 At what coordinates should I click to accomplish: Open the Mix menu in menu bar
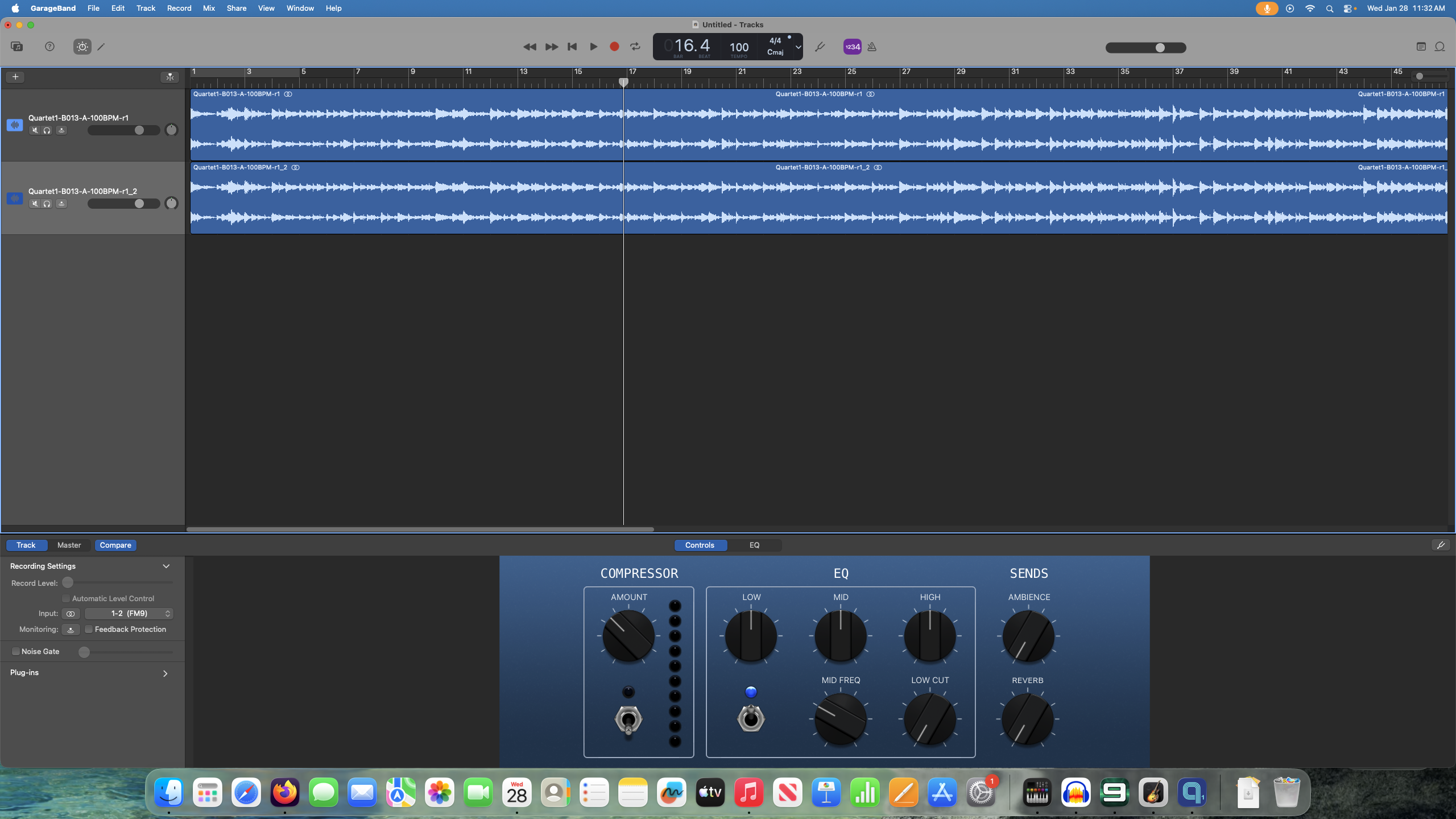(x=209, y=8)
